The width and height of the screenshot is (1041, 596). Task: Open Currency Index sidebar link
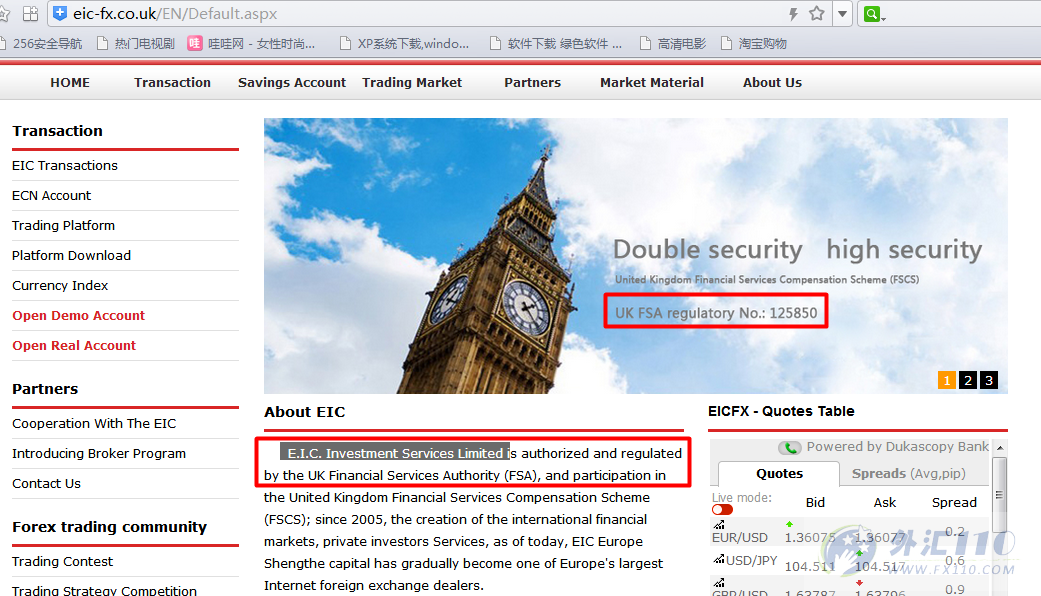pos(60,285)
